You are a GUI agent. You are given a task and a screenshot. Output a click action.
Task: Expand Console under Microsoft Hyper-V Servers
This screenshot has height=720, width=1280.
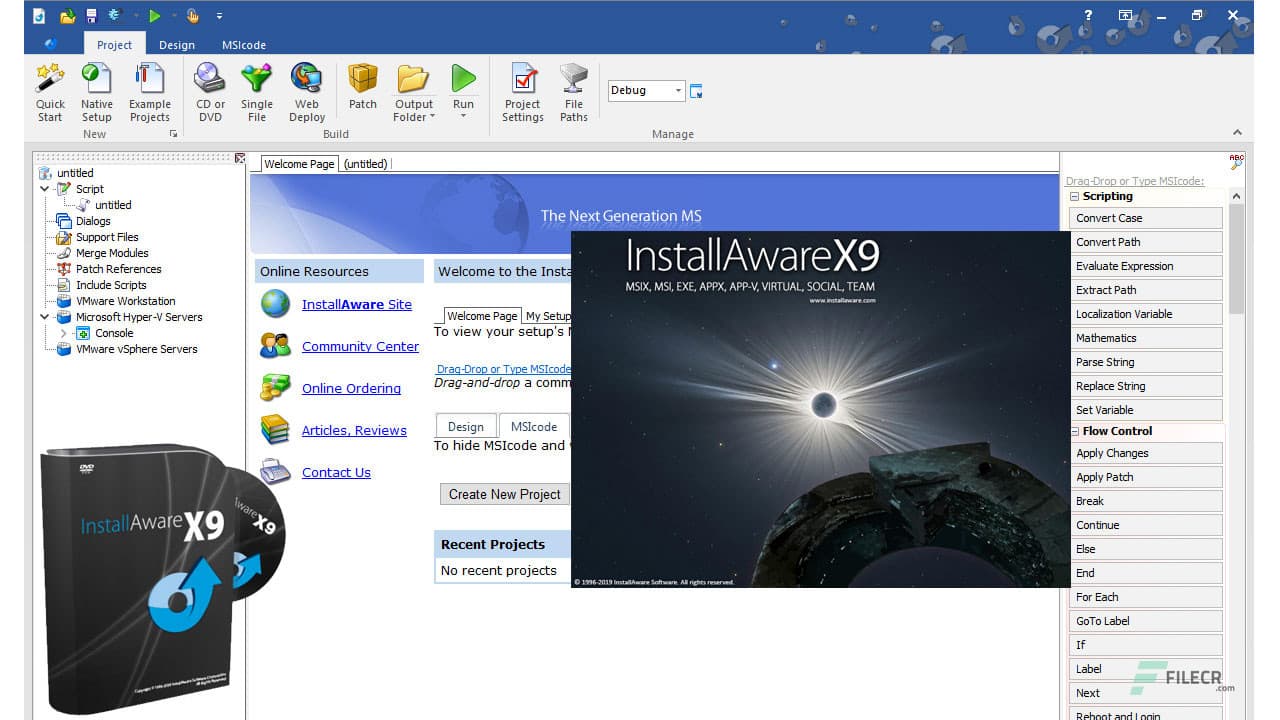pos(62,333)
